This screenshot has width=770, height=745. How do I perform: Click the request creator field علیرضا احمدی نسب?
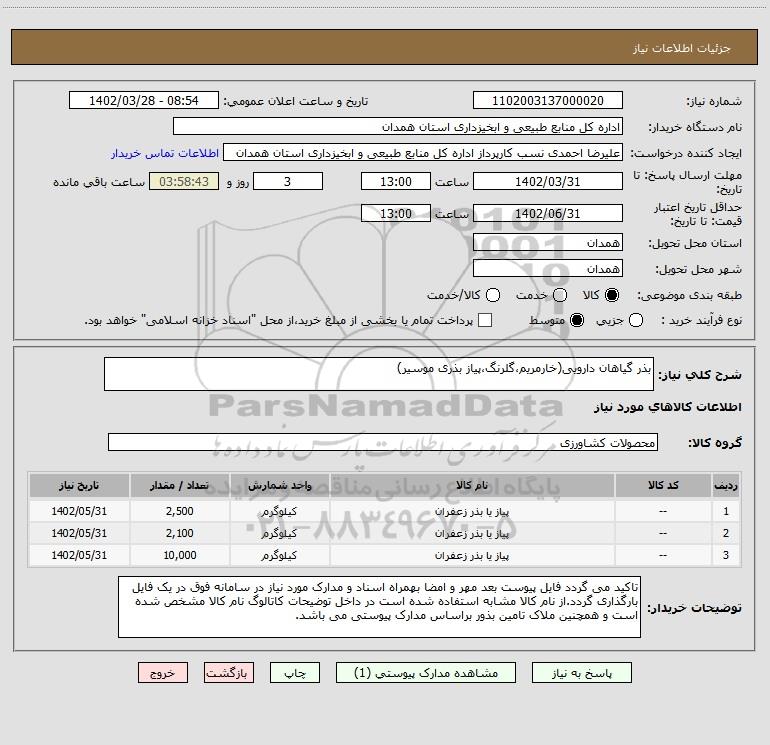pyautogui.click(x=423, y=153)
